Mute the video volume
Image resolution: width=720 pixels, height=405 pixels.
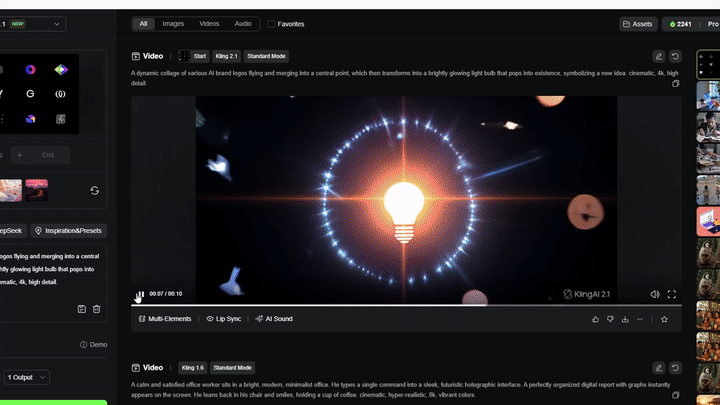655,295
